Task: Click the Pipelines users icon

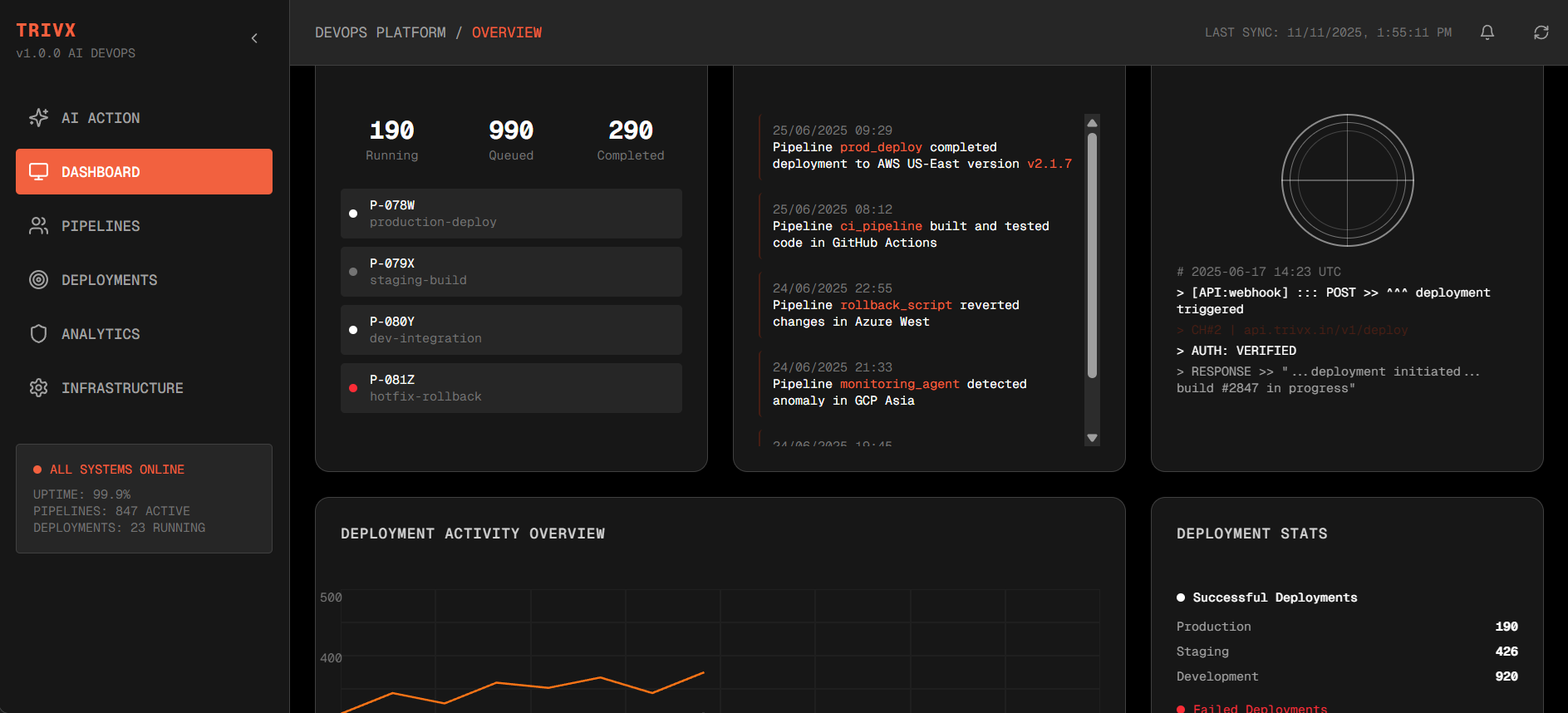Action: coord(38,226)
